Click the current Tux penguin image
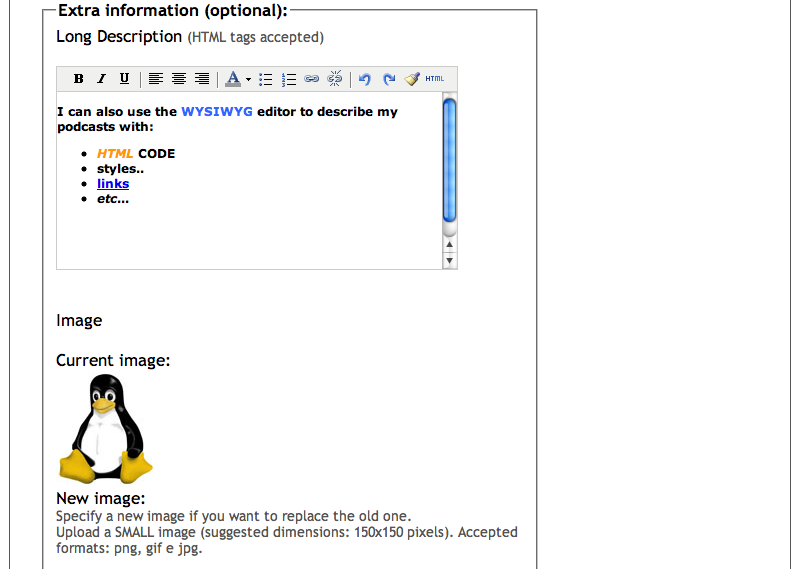 click(x=106, y=429)
